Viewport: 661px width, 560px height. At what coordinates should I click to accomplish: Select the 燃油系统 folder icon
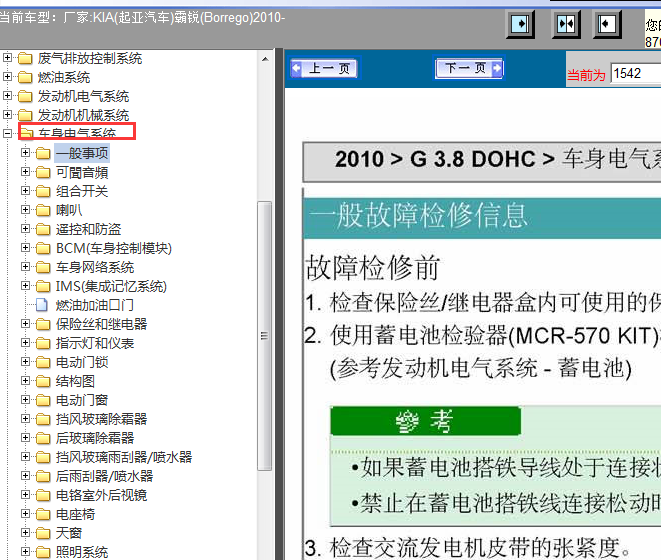(25, 77)
